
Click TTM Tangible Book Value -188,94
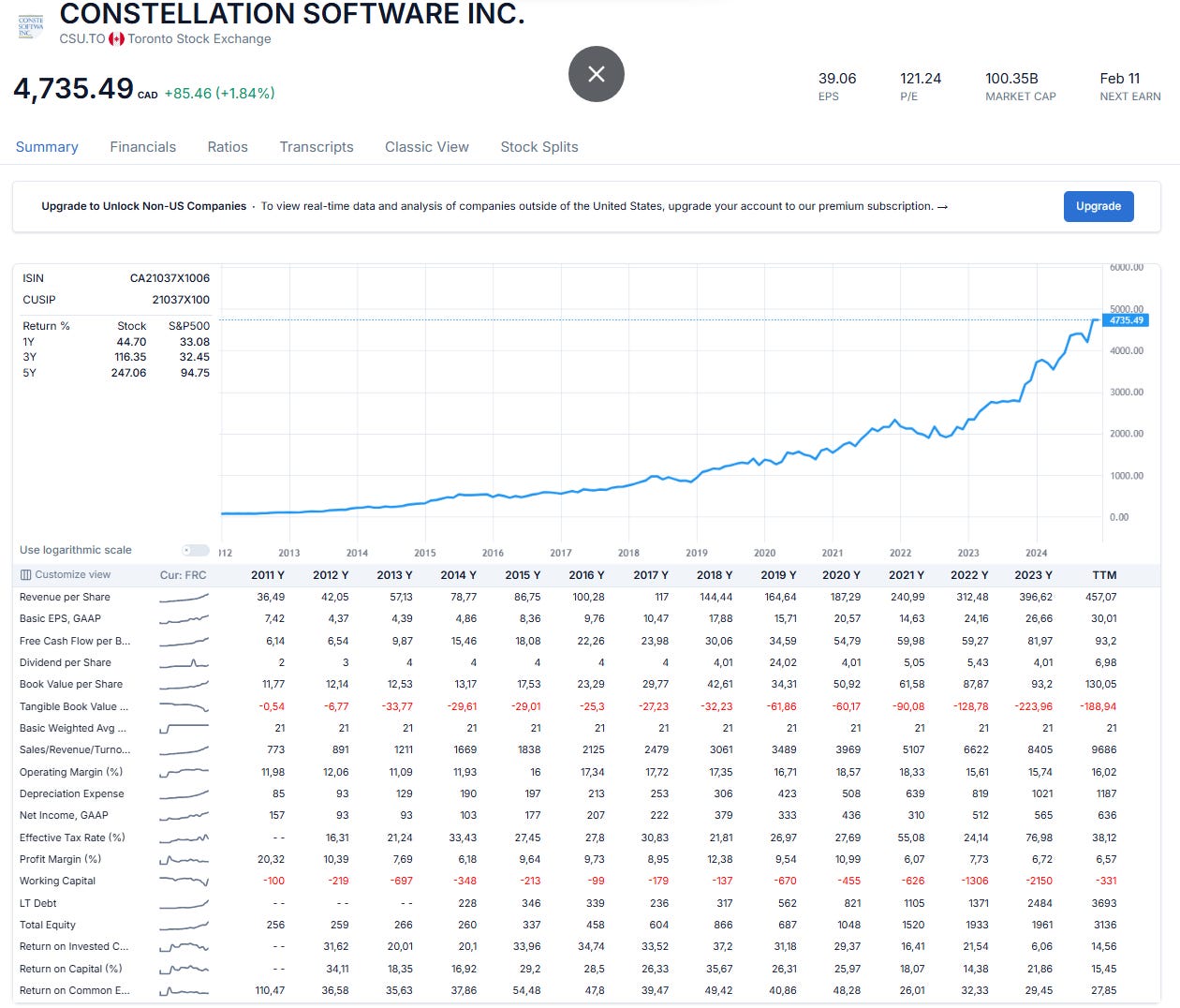[x=1099, y=706]
